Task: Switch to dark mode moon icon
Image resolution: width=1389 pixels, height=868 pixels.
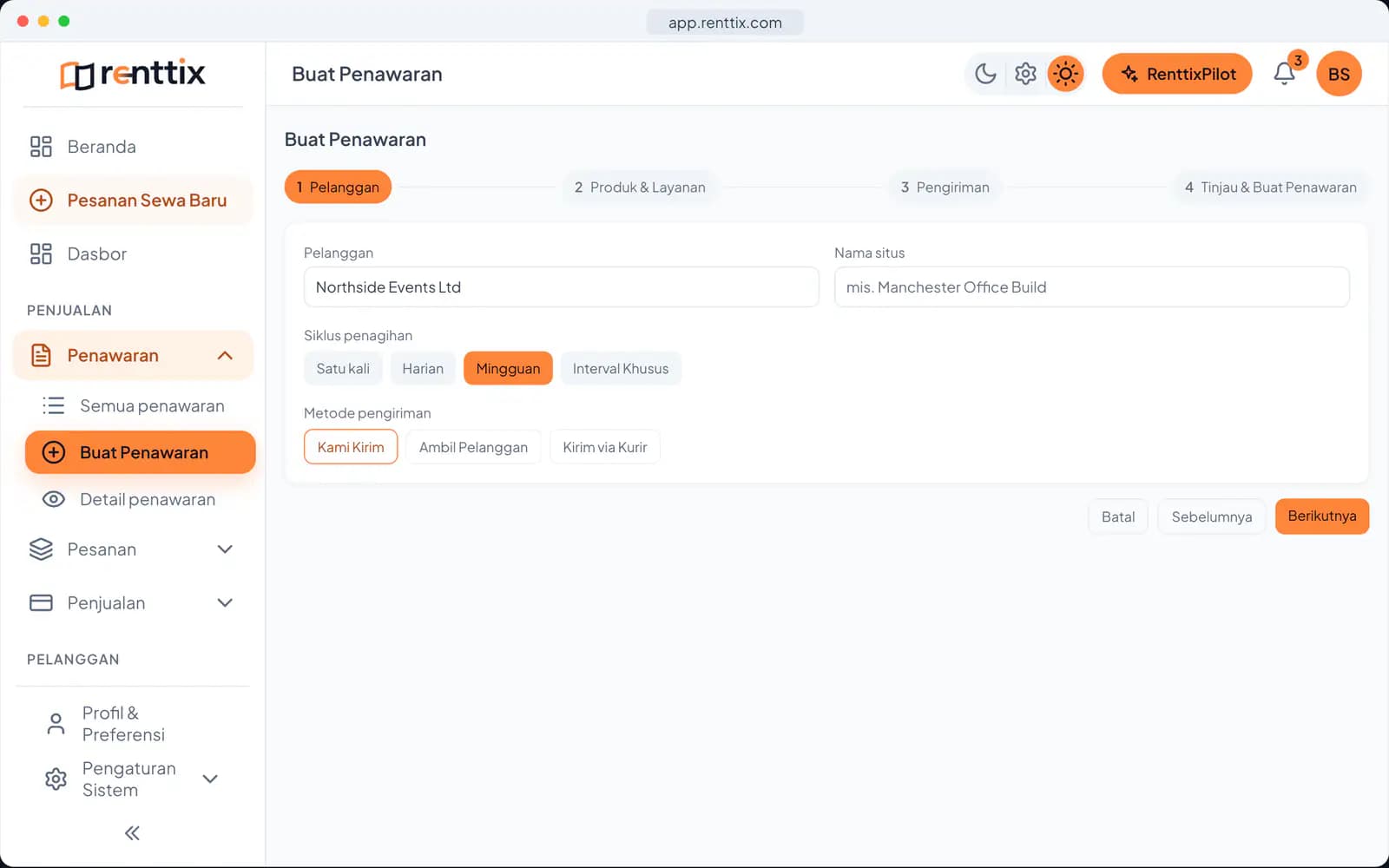Action: (x=985, y=74)
